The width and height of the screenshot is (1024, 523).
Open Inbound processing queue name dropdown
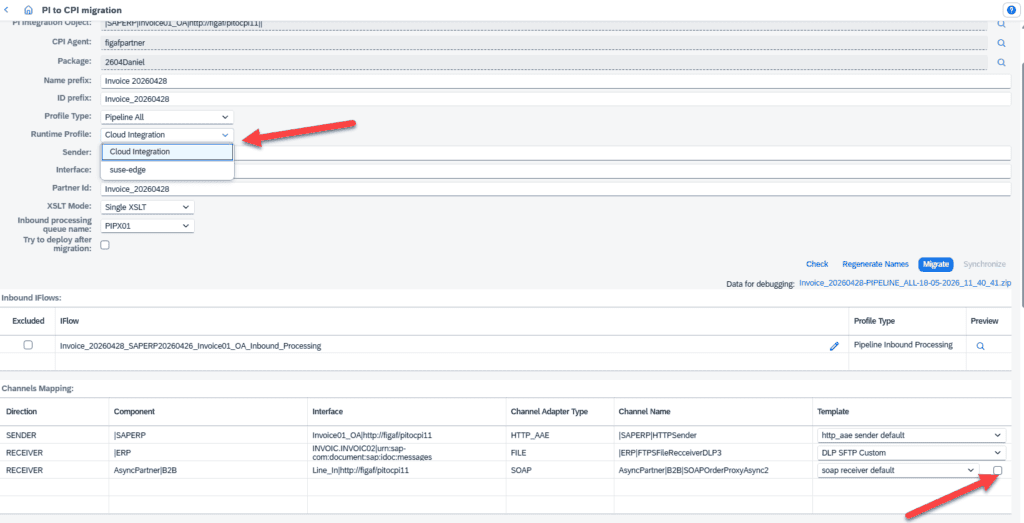[148, 226]
